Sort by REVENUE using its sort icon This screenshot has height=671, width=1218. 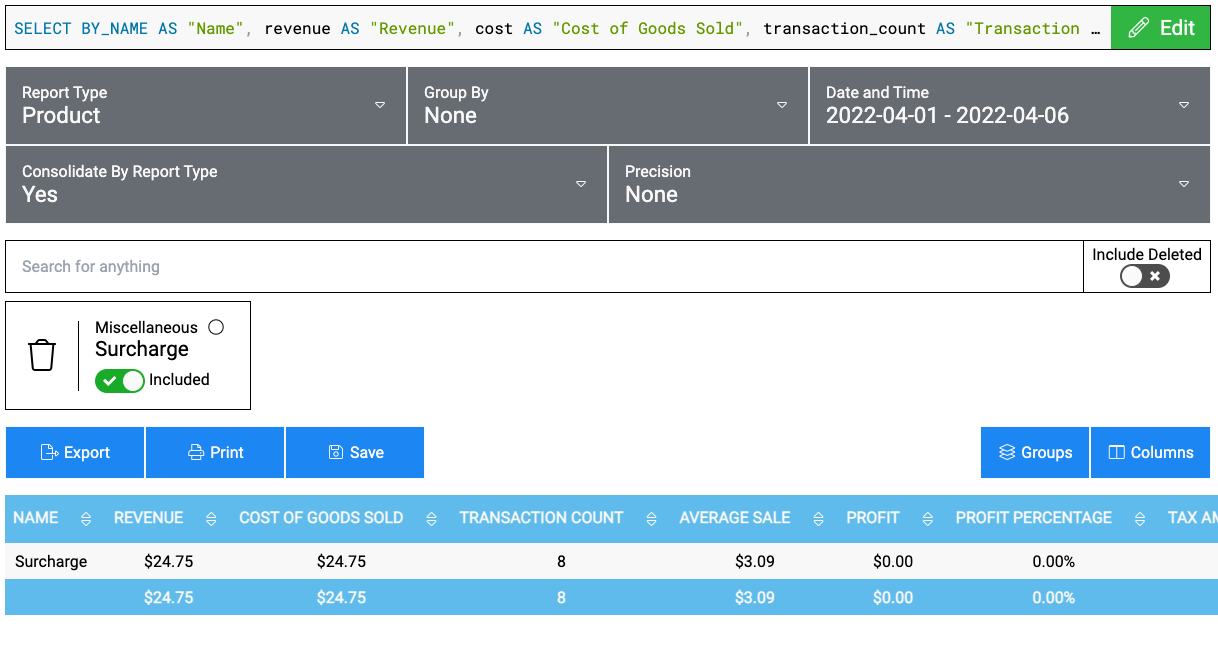[211, 518]
